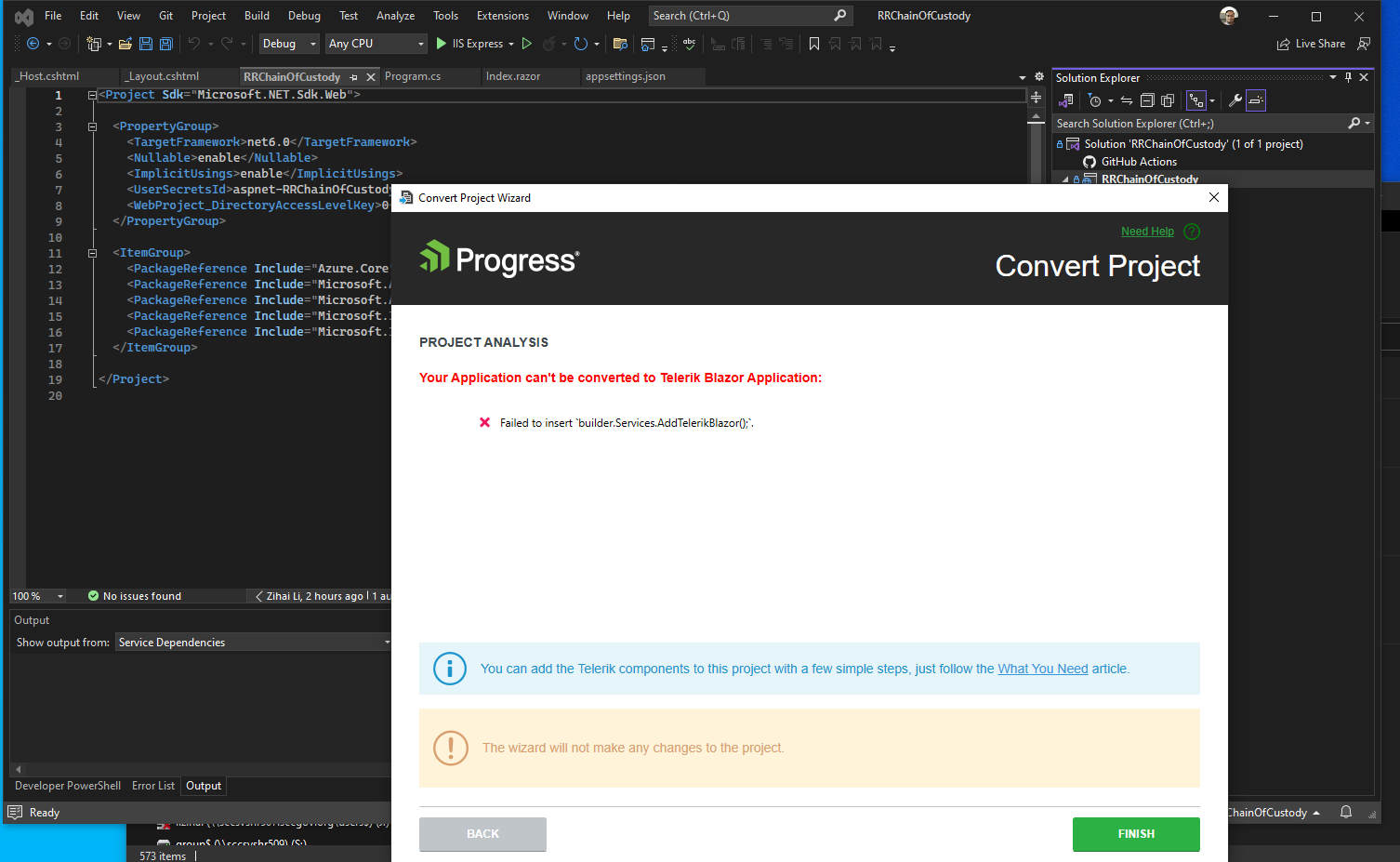
Task: Click the Undo arrow icon
Action: pos(193,44)
